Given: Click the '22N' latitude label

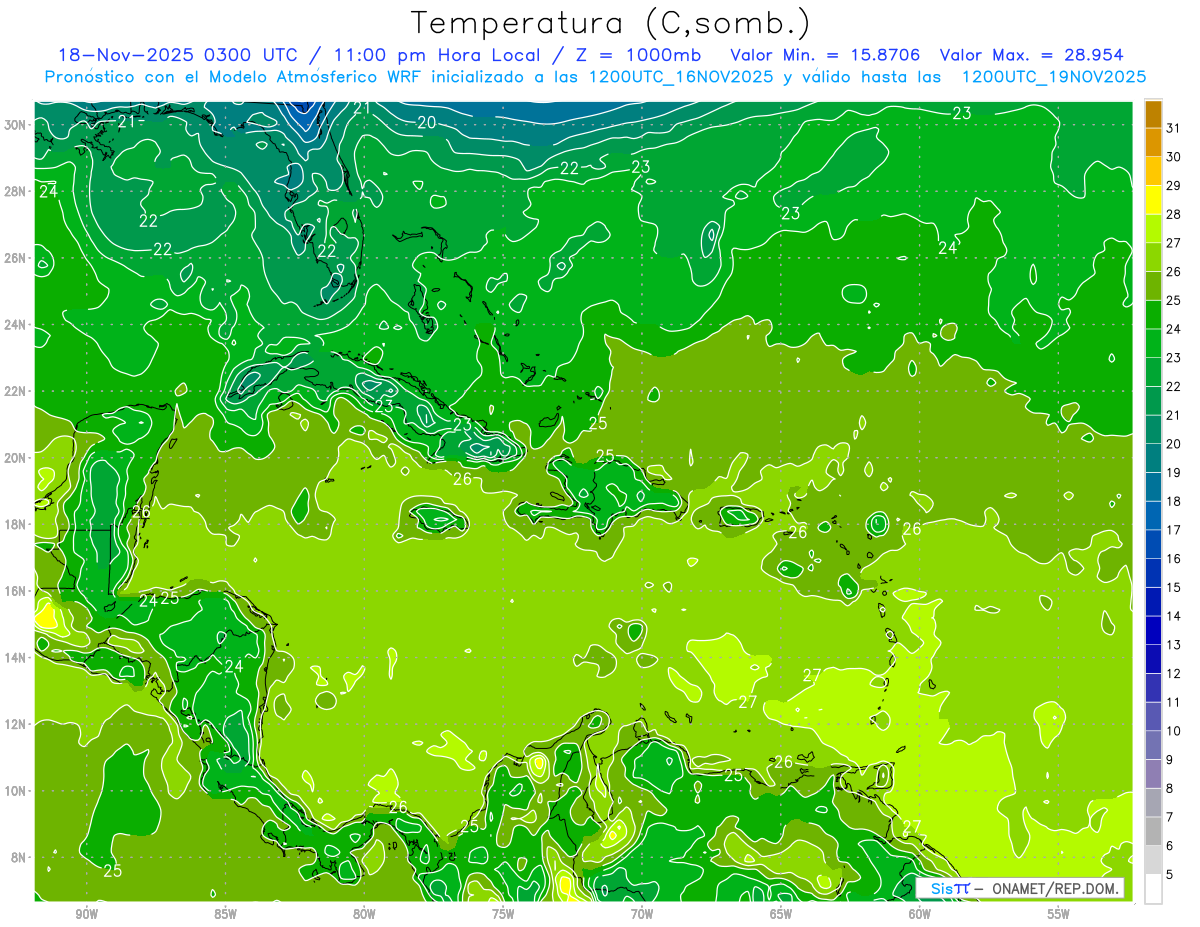Looking at the screenshot, I should point(14,391).
